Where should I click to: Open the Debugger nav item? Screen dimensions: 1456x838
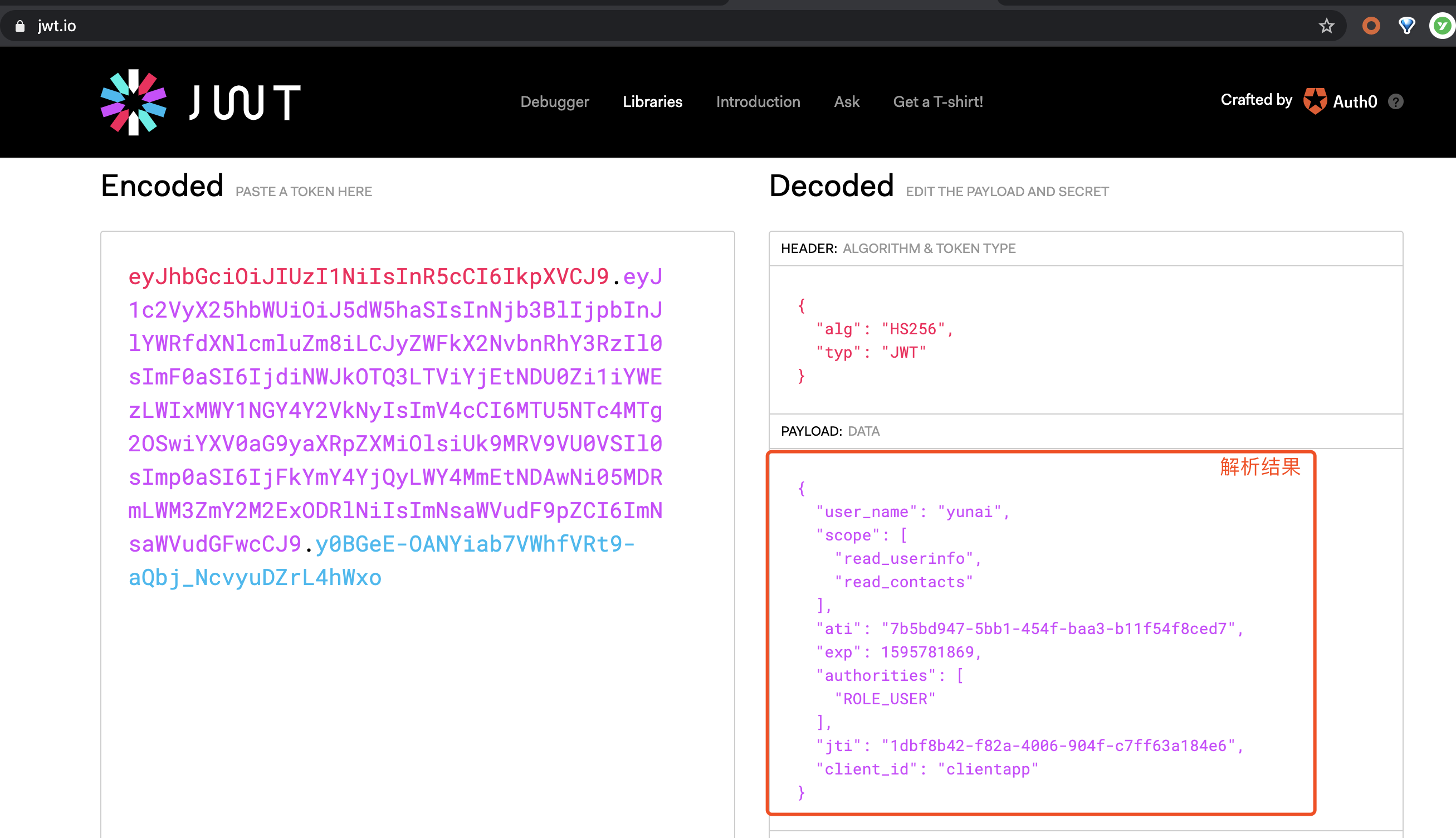[x=555, y=102]
